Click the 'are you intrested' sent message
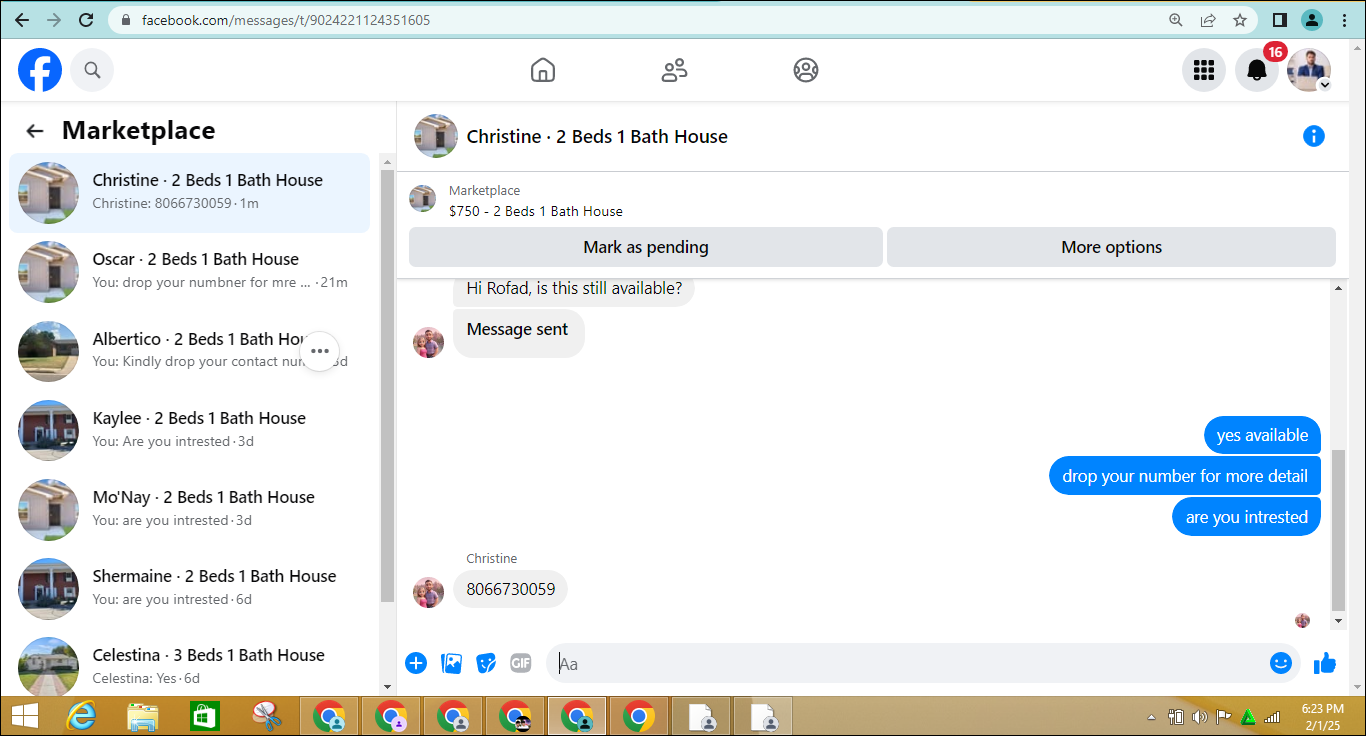 point(1246,517)
